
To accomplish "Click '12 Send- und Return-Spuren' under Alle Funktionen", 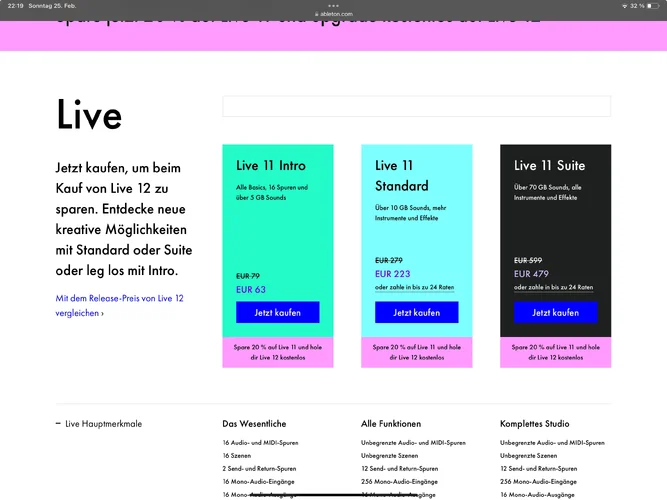I will click(399, 469).
